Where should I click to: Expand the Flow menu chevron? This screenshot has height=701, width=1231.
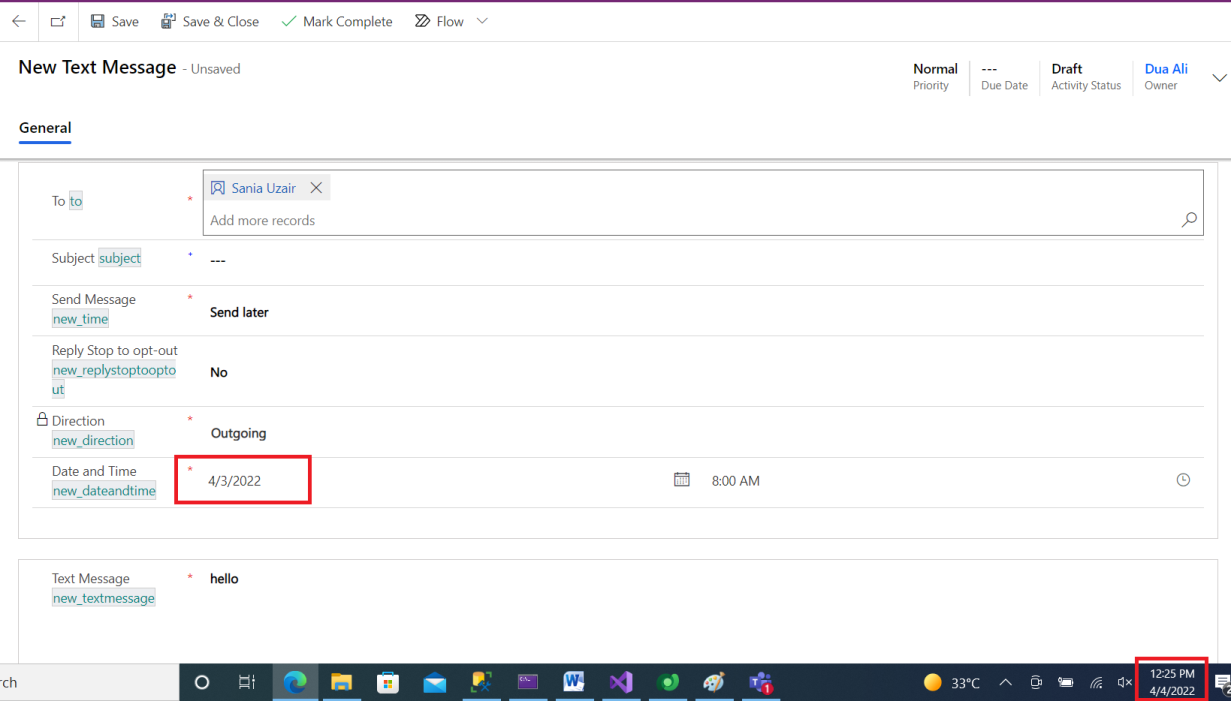point(482,21)
